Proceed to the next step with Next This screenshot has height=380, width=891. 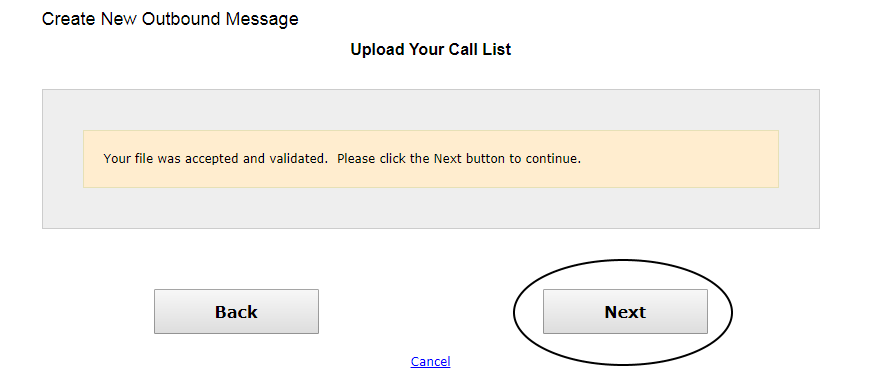click(625, 311)
